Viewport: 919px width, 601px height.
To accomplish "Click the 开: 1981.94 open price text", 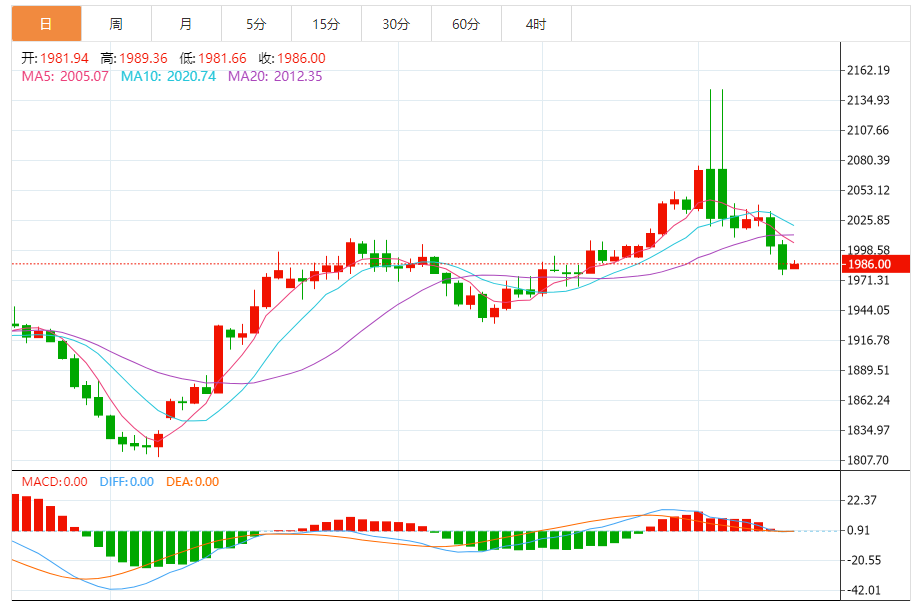I will pos(55,58).
